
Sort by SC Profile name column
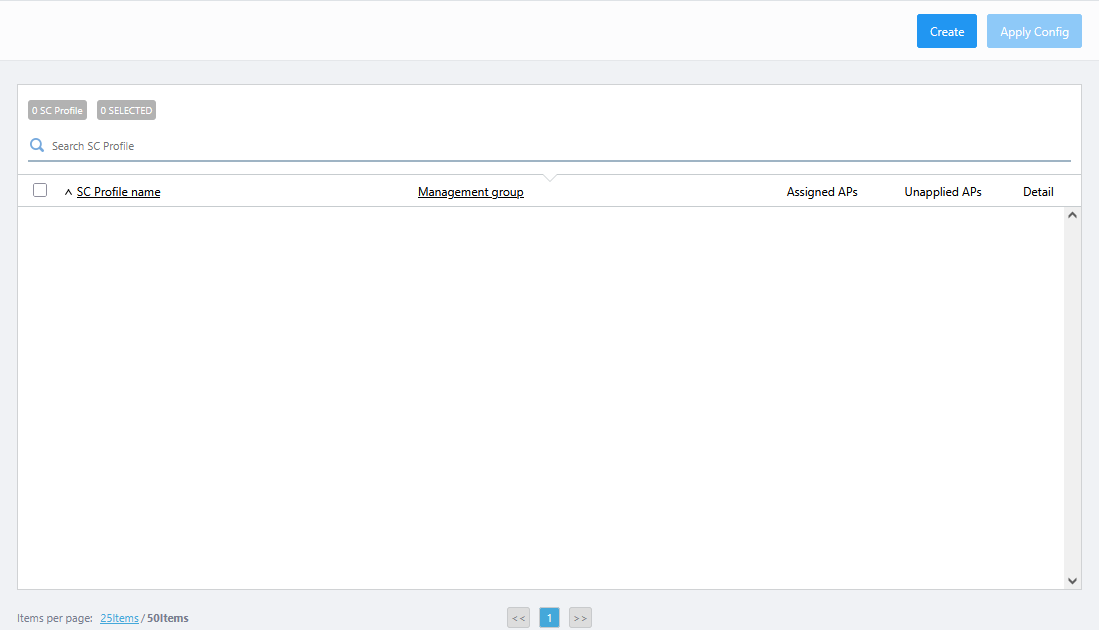click(118, 192)
